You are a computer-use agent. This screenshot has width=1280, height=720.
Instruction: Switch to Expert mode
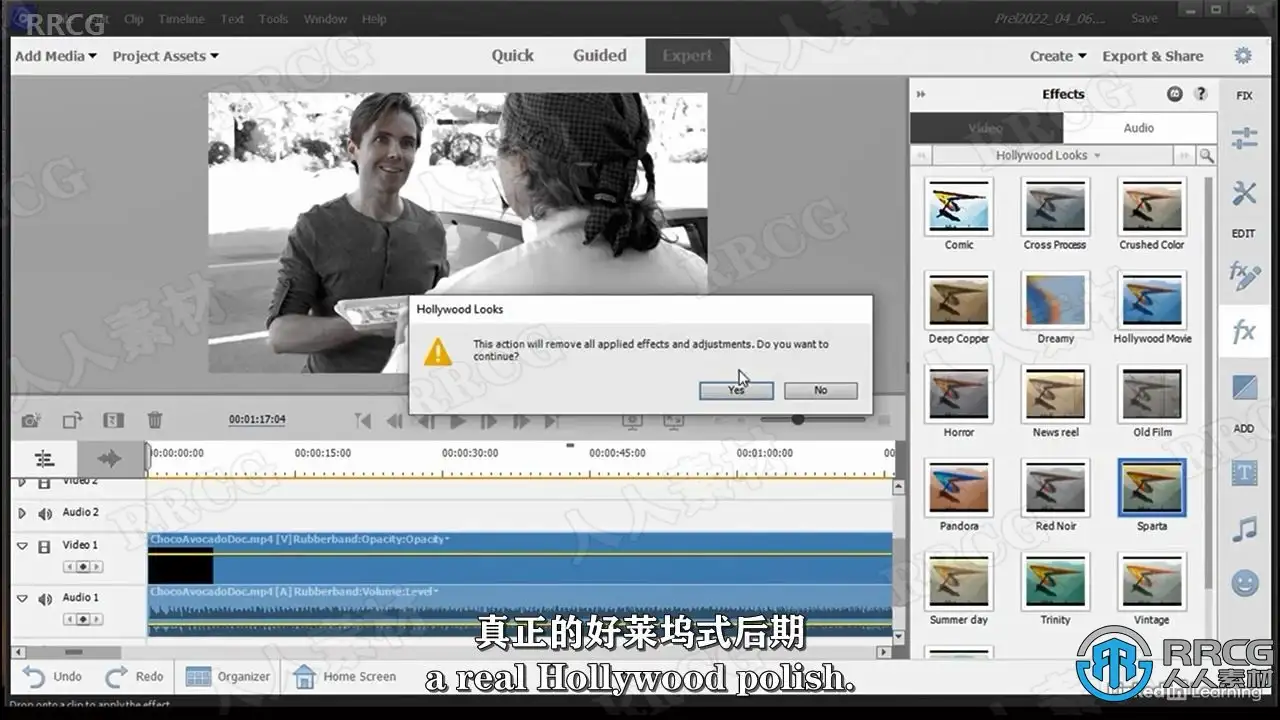coord(688,56)
